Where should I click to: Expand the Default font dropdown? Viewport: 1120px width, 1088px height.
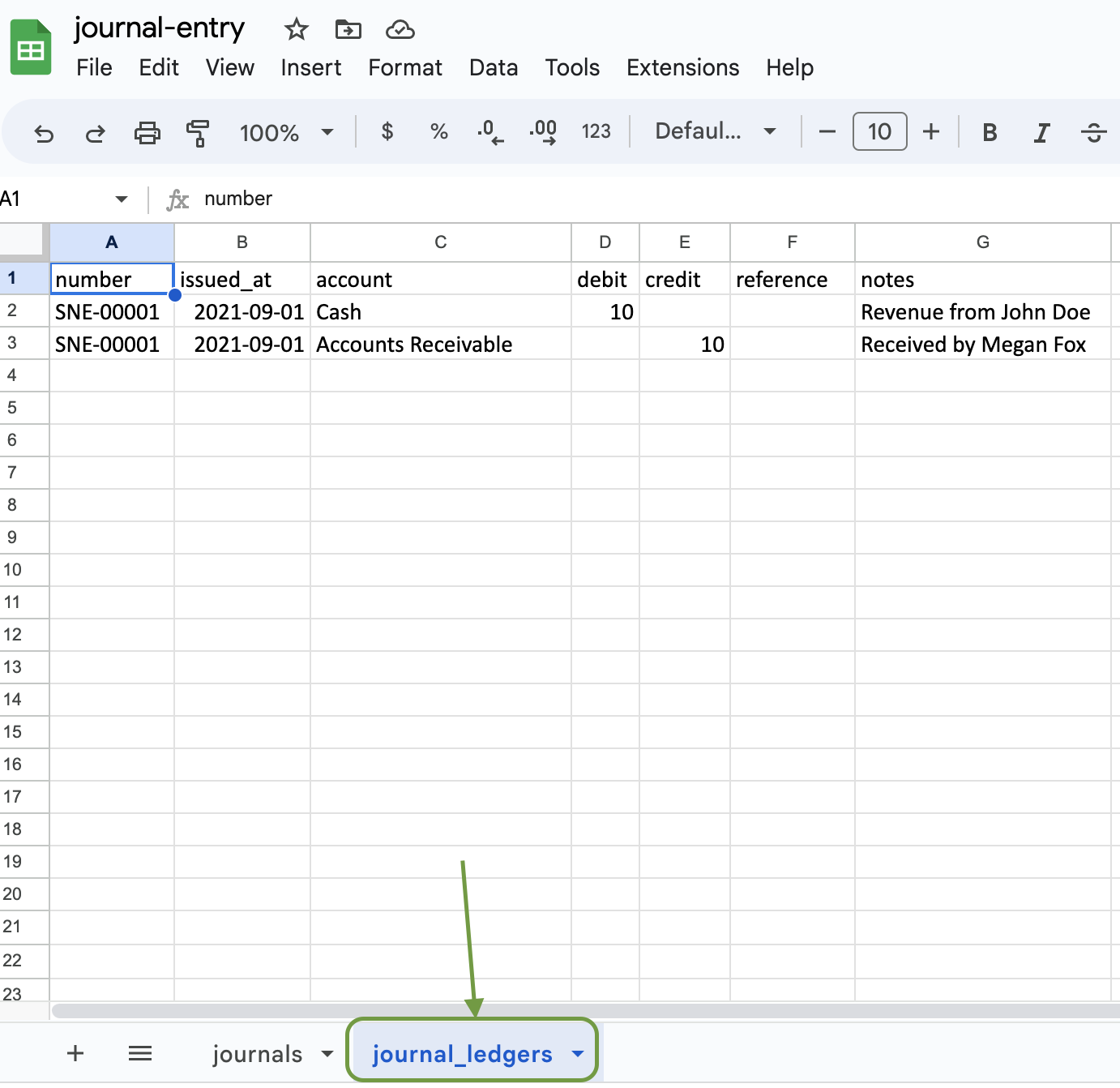pyautogui.click(x=715, y=131)
